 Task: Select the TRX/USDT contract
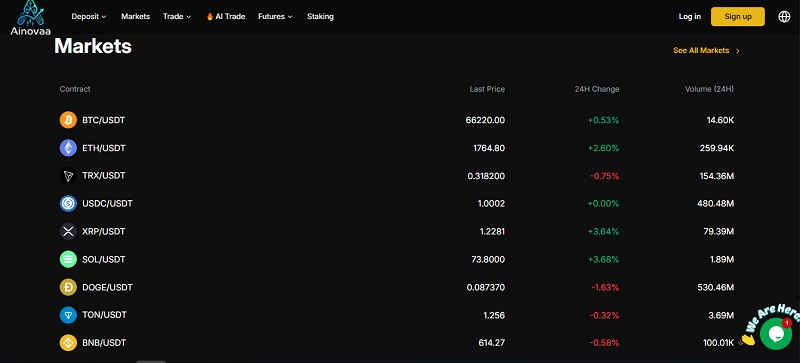[104, 176]
